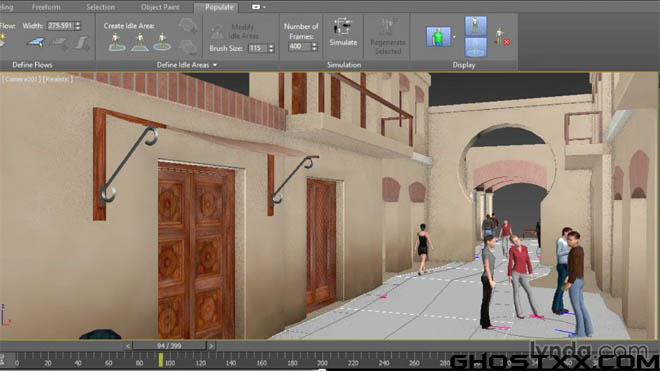The width and height of the screenshot is (660, 371).
Task: Choose Create Rectangle Idle Area icon
Action: point(140,43)
